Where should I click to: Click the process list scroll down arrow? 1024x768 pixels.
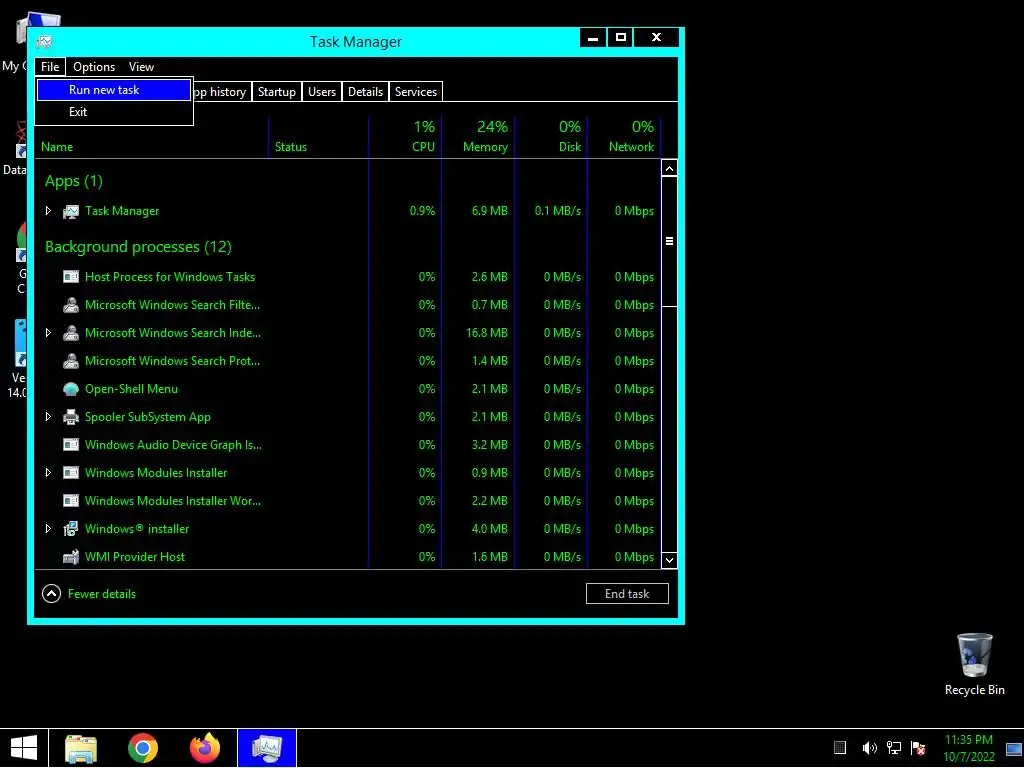[x=669, y=560]
